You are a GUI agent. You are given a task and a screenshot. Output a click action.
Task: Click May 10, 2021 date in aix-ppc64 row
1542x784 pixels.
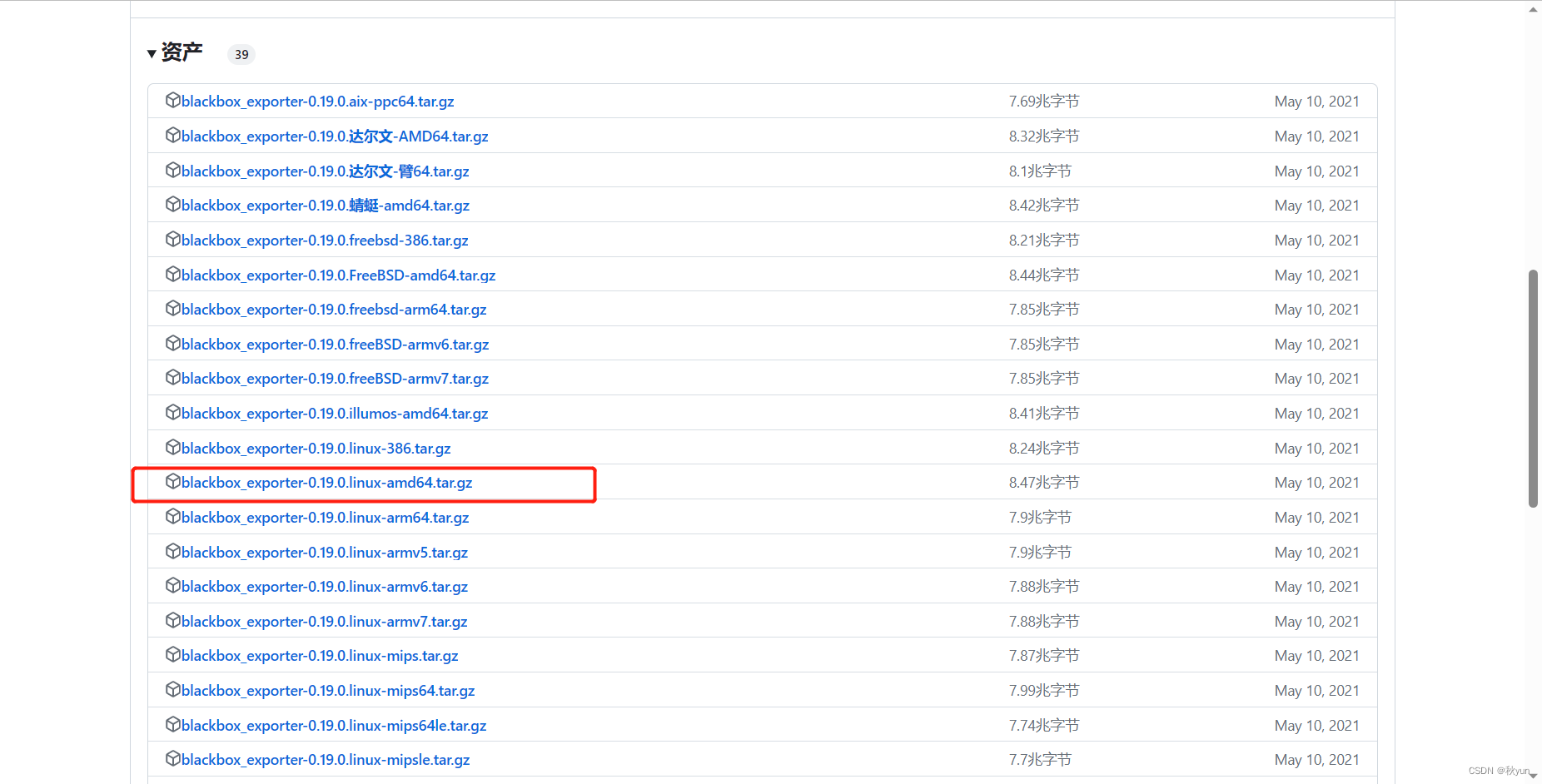pyautogui.click(x=1316, y=102)
